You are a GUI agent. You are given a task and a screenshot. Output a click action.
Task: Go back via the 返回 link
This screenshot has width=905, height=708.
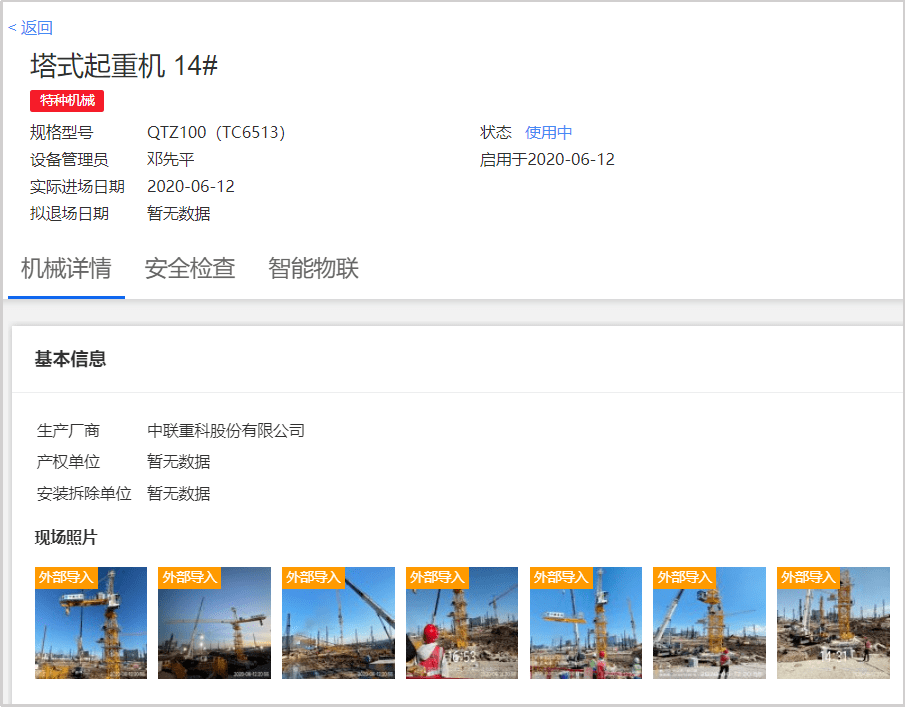point(30,28)
